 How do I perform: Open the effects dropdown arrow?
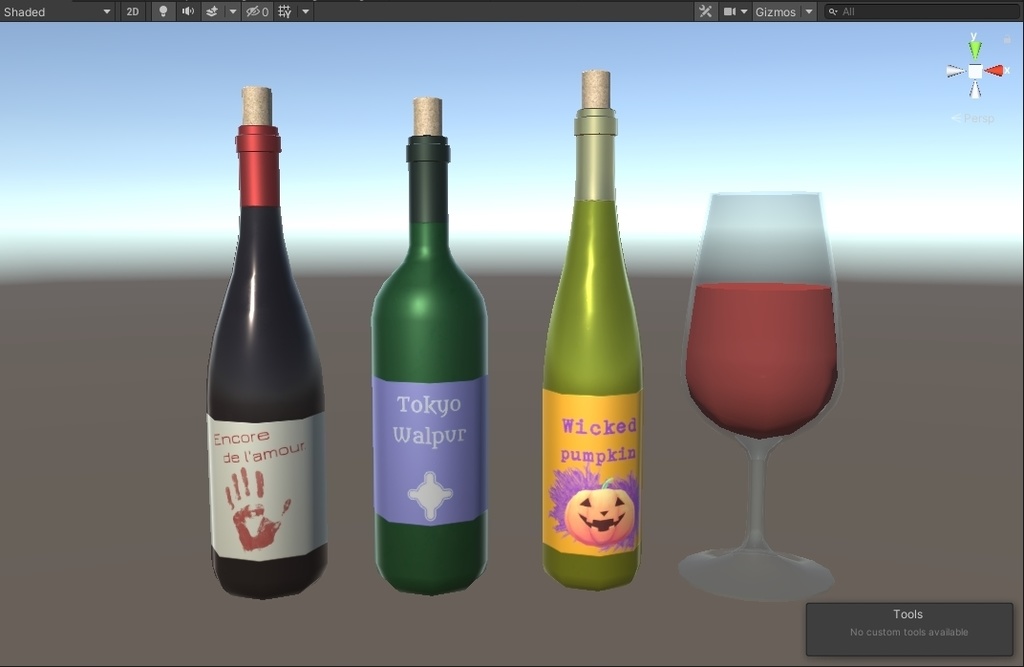tap(232, 11)
